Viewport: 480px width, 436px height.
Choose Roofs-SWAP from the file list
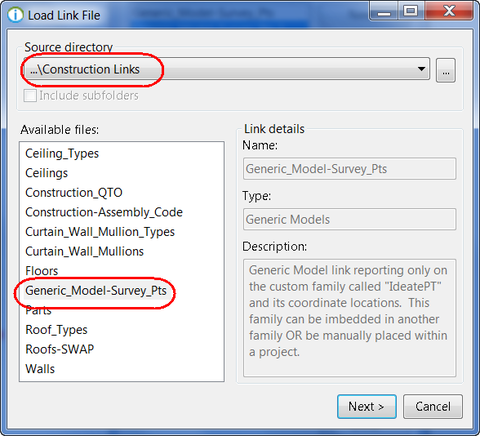coord(60,349)
